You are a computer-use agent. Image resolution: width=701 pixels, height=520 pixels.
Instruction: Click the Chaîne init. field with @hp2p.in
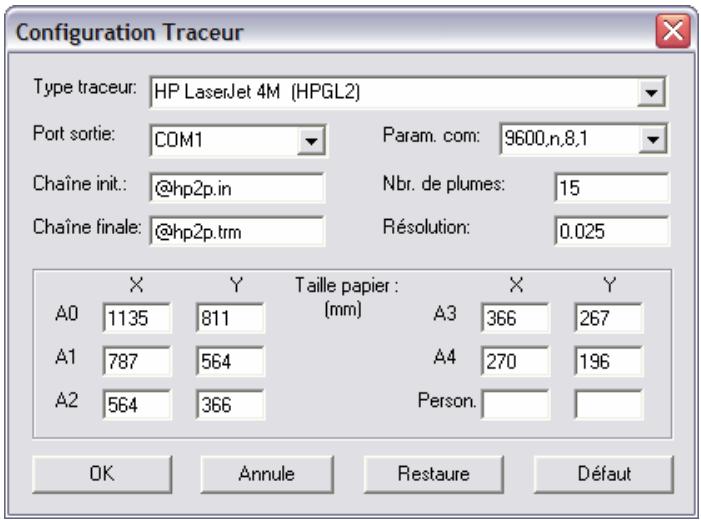237,188
